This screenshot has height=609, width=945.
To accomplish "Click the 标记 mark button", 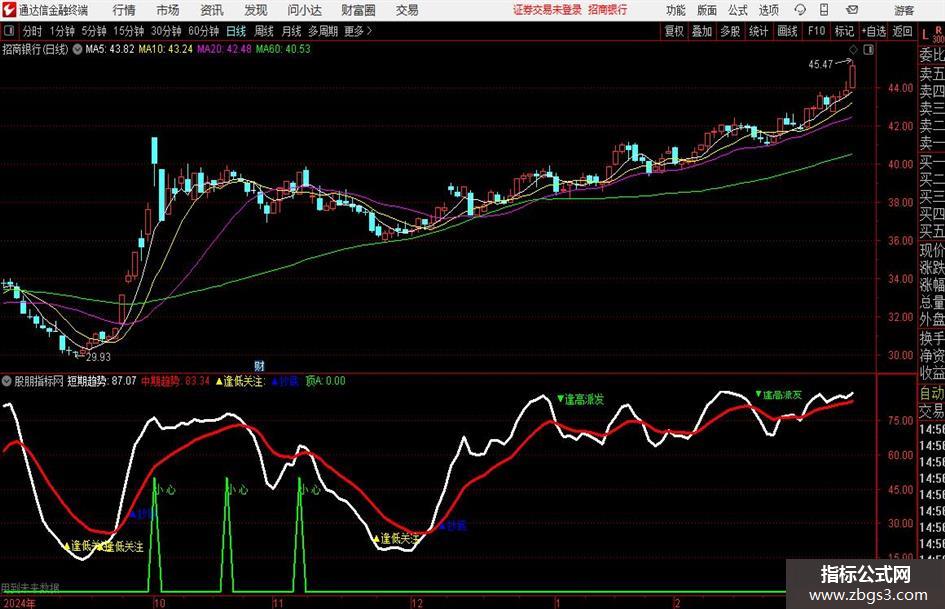I will point(844,31).
